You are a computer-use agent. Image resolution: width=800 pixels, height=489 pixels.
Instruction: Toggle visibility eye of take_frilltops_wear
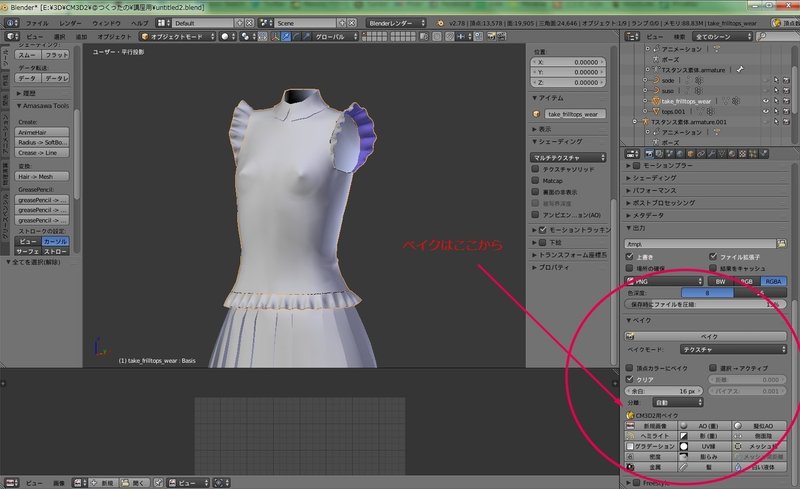pyautogui.click(x=765, y=101)
